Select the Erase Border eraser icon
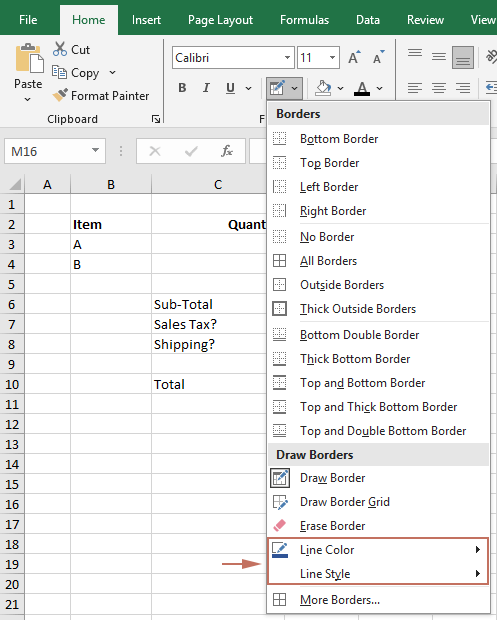This screenshot has height=620, width=497. (x=280, y=525)
